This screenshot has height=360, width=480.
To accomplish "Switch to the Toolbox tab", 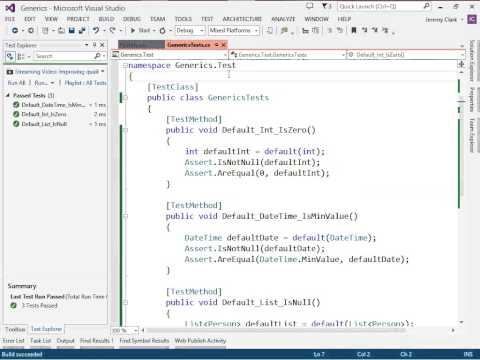I will point(15,329).
